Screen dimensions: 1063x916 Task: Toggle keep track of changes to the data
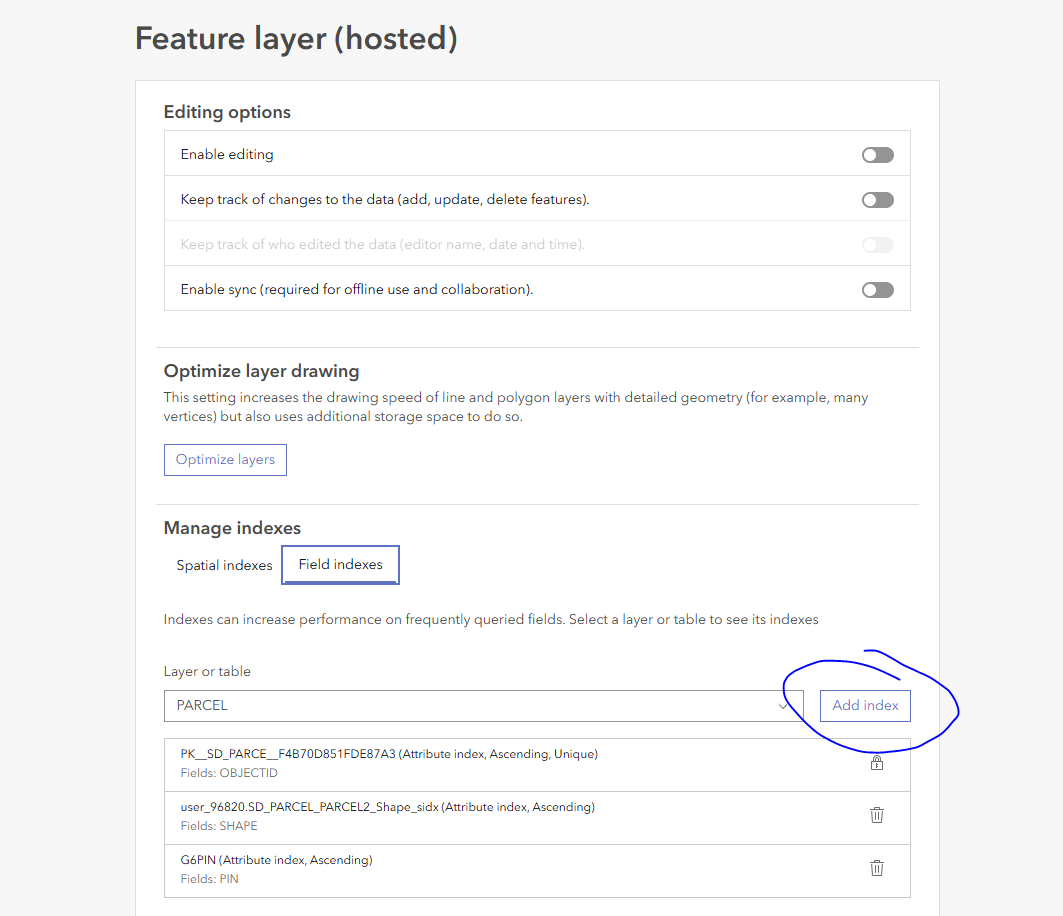tap(877, 199)
